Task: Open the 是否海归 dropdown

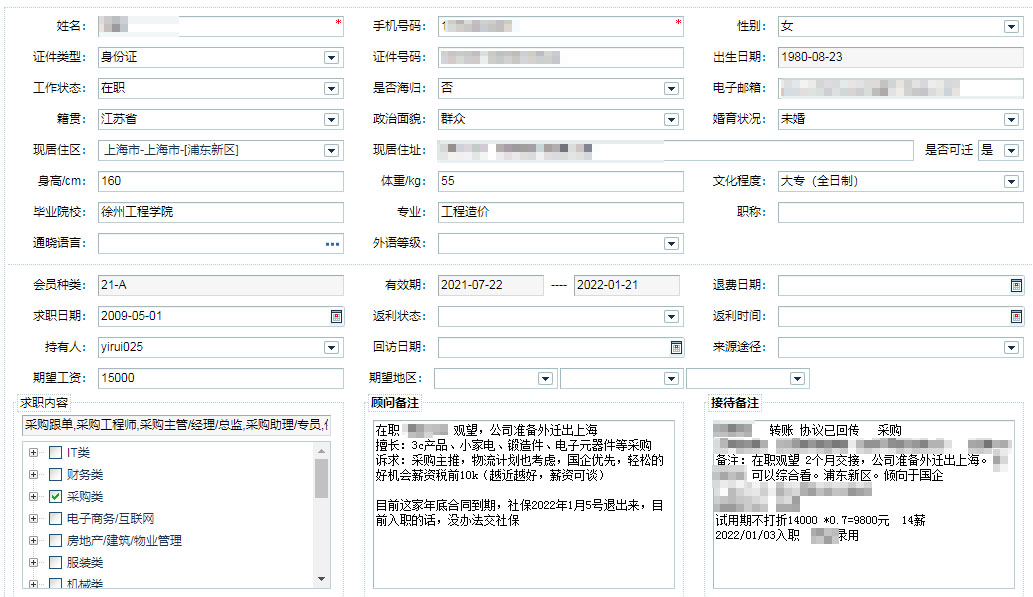Action: point(671,88)
